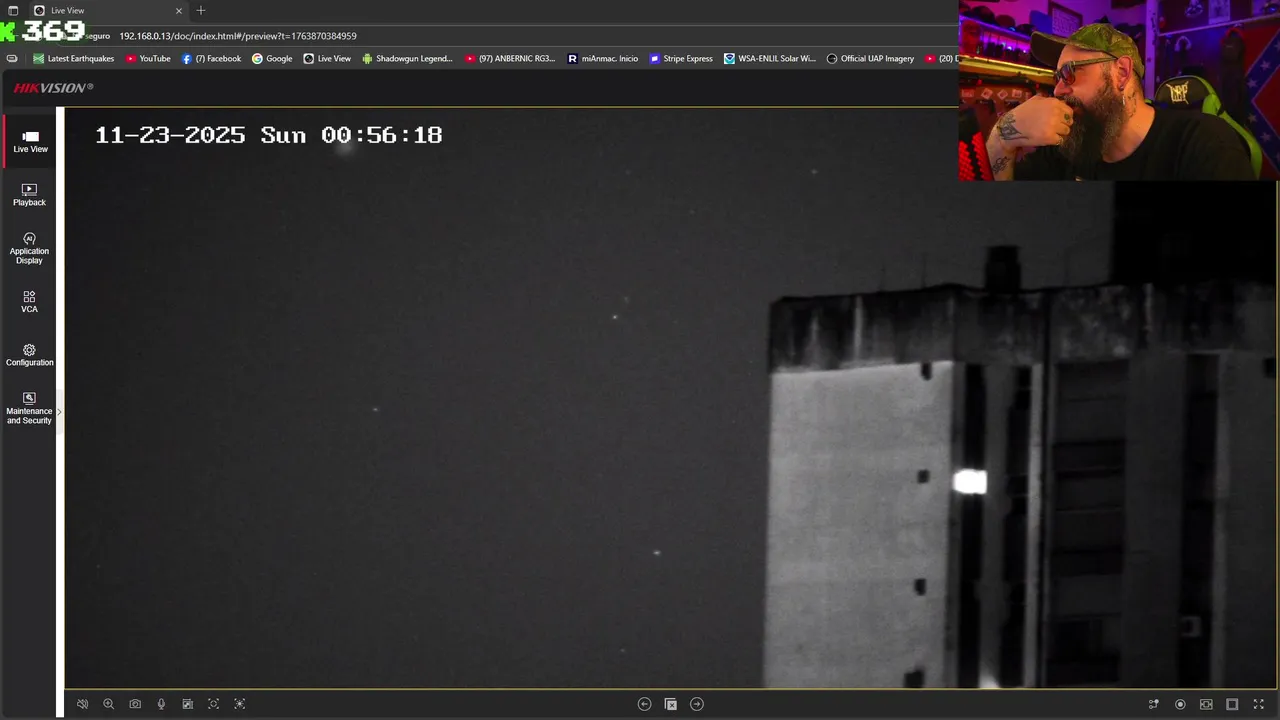This screenshot has width=1280, height=720.
Task: Open the Configuration settings
Action: click(x=29, y=356)
